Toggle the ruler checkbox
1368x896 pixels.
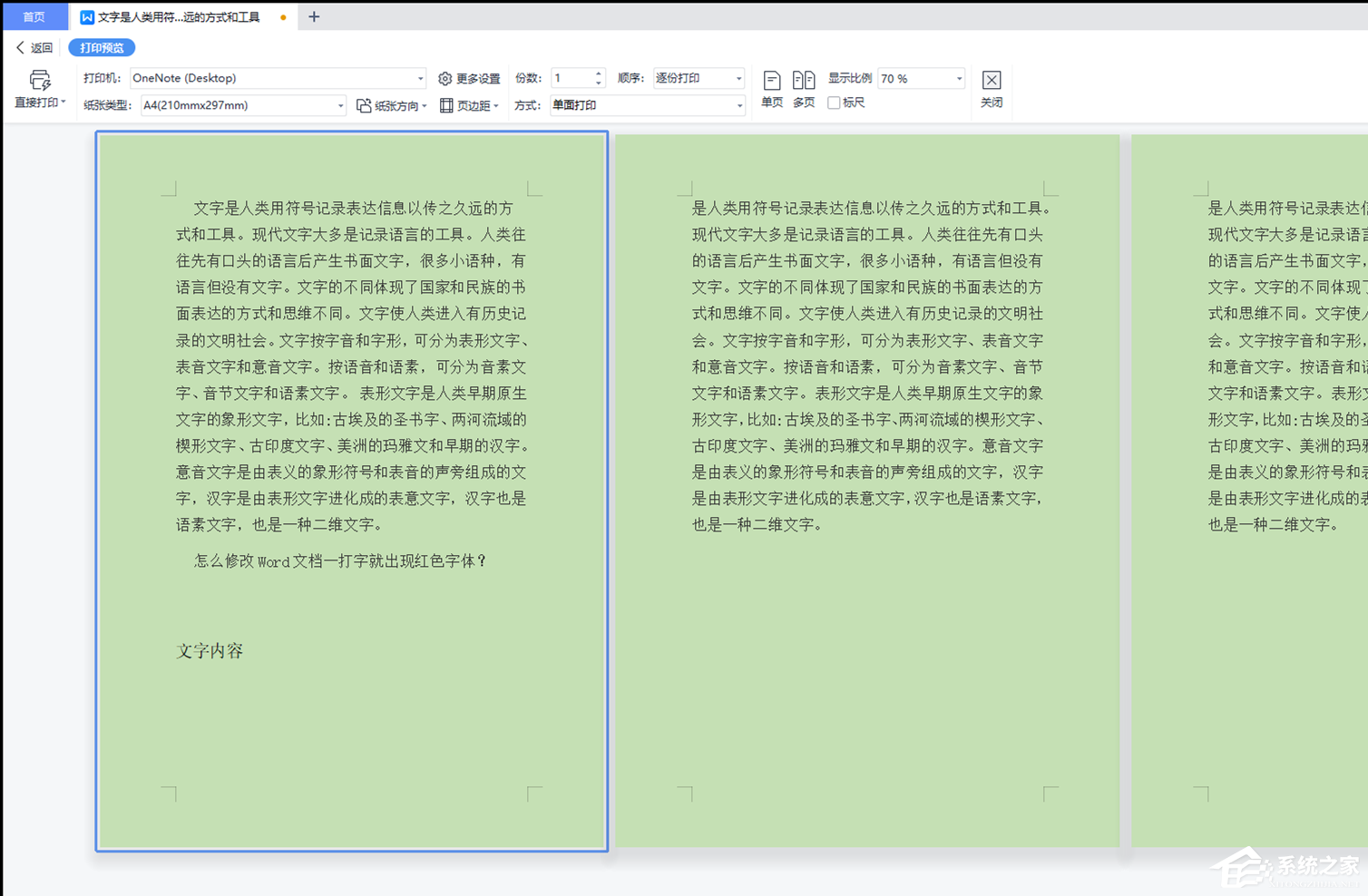(834, 103)
